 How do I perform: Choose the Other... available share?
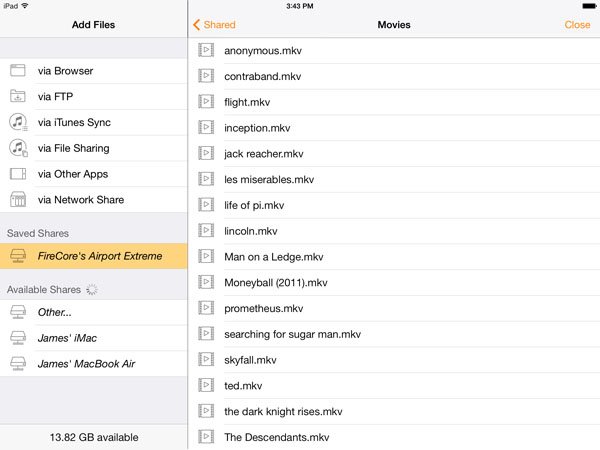(x=94, y=312)
